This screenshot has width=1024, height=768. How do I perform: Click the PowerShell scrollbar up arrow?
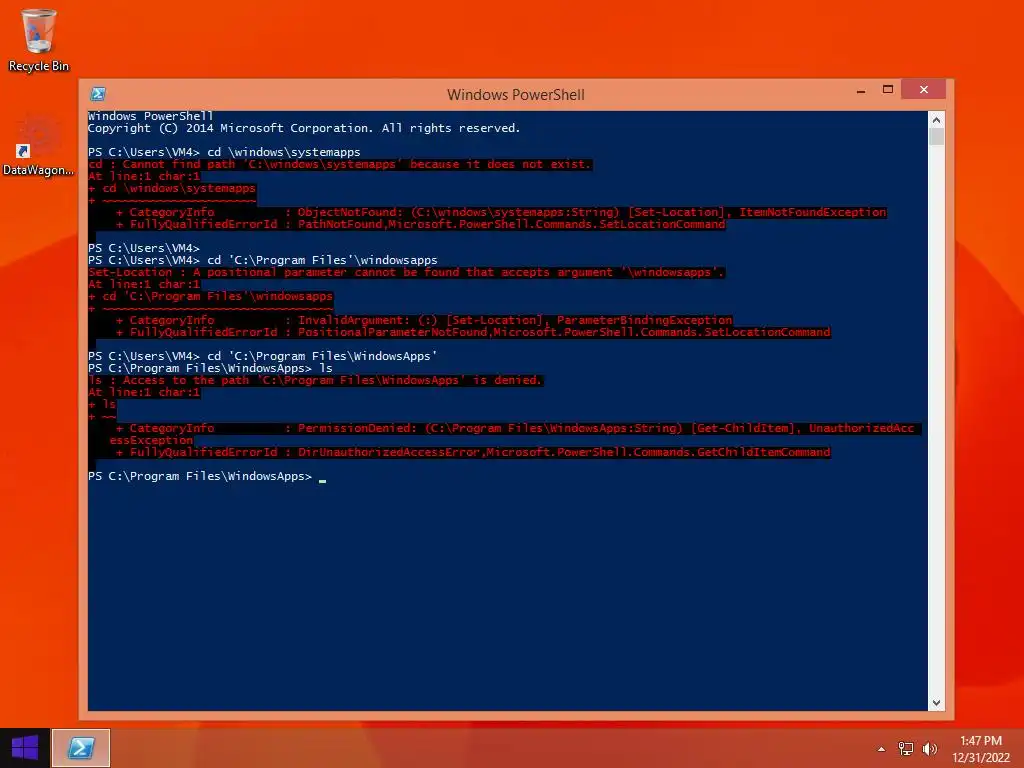pyautogui.click(x=936, y=120)
